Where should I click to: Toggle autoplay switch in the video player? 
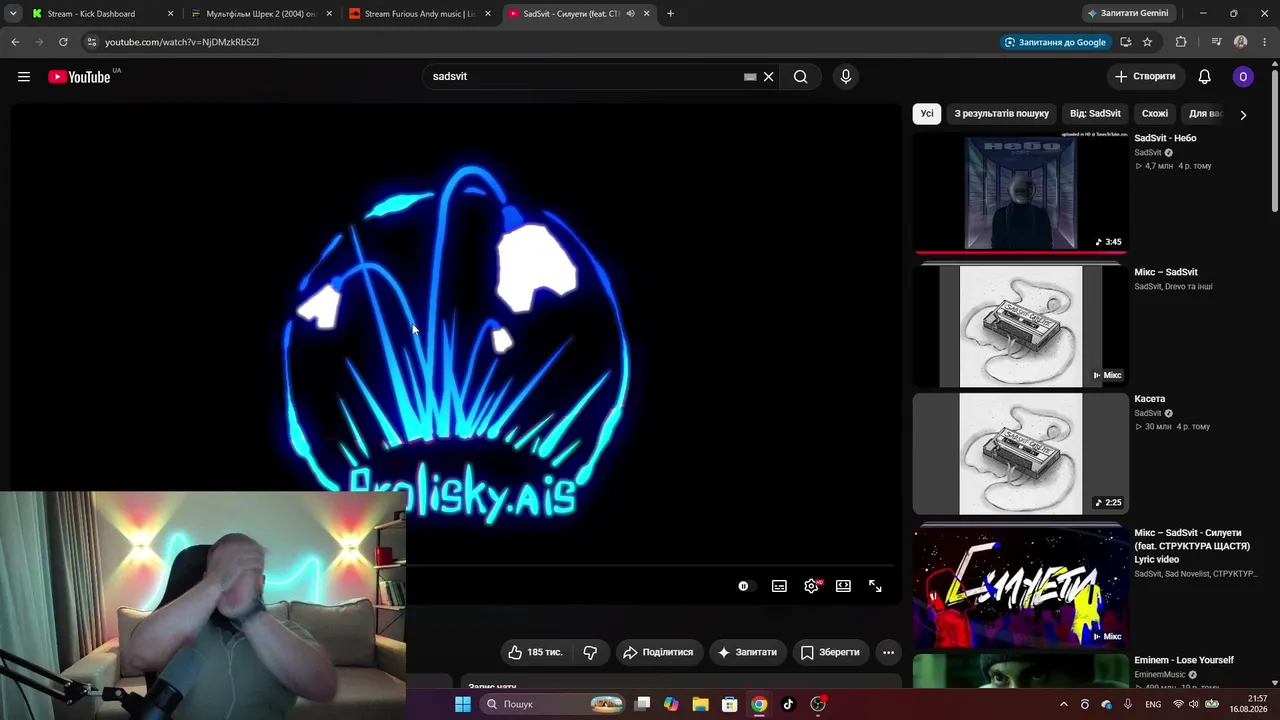pos(745,586)
